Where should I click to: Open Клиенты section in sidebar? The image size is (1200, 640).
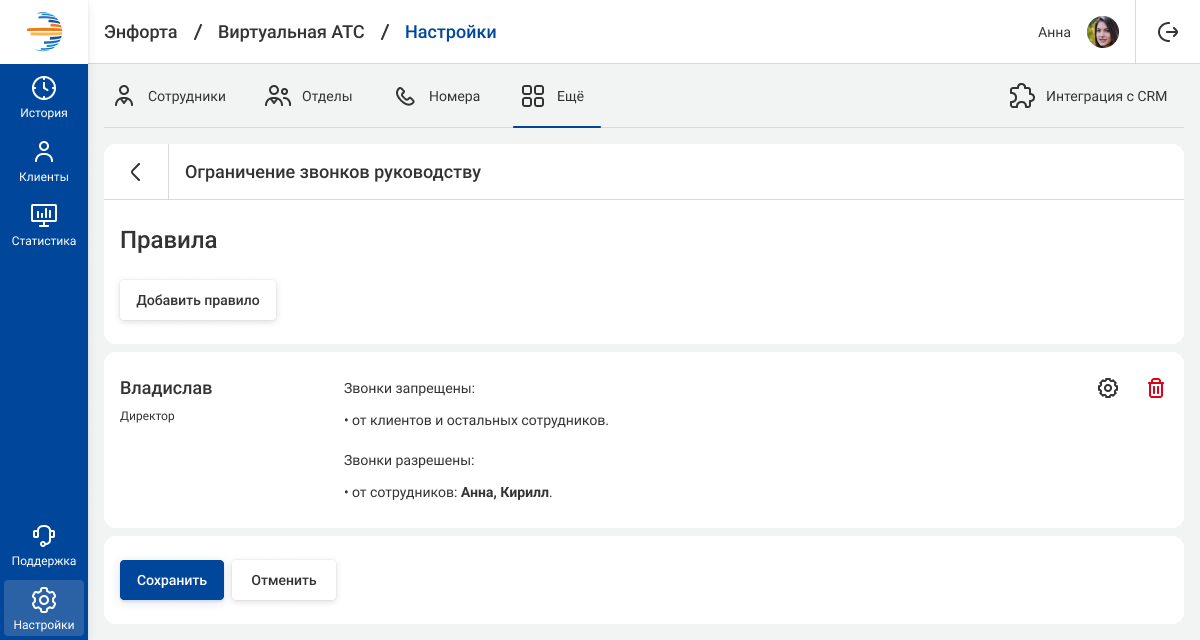tap(44, 161)
